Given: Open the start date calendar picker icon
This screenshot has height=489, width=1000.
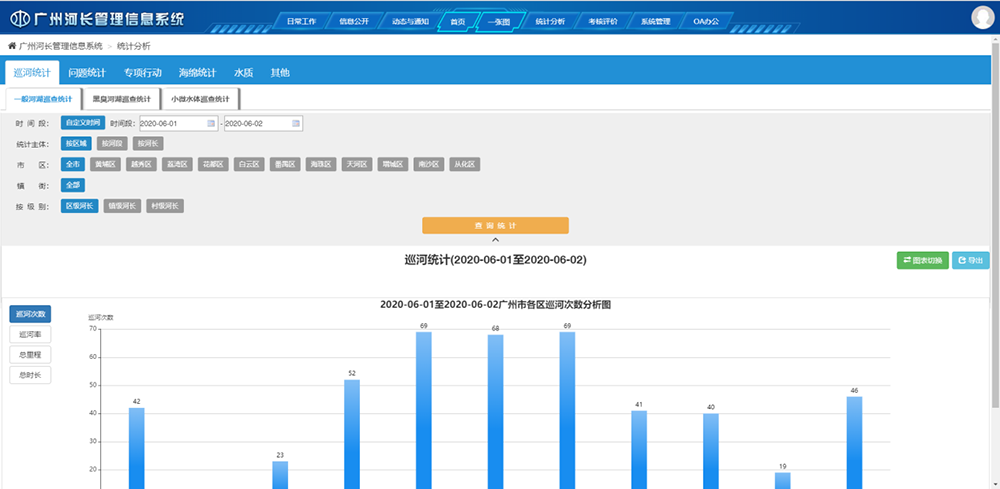Looking at the screenshot, I should [211, 123].
